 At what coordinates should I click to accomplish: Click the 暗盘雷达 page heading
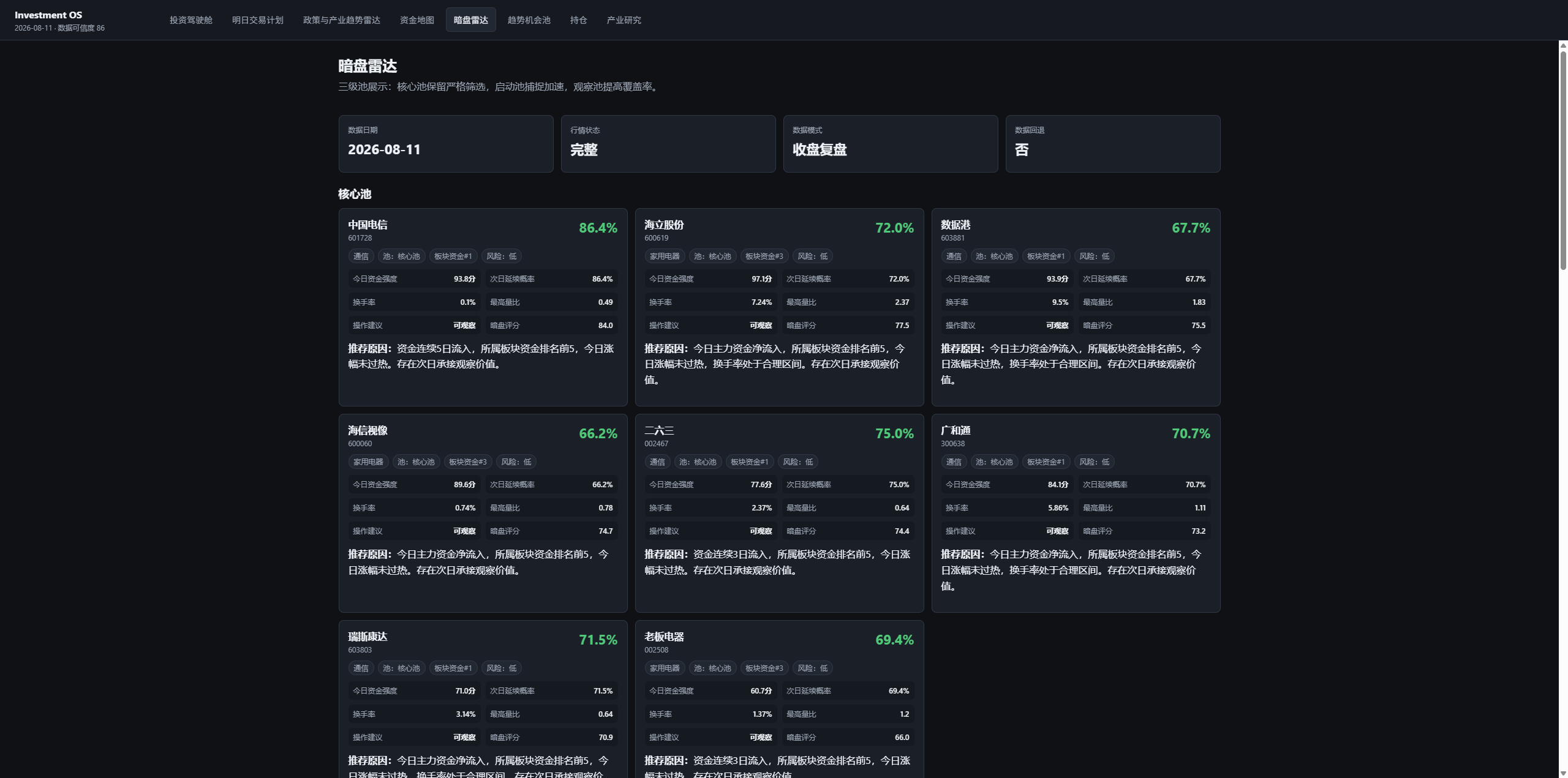pyautogui.click(x=367, y=66)
